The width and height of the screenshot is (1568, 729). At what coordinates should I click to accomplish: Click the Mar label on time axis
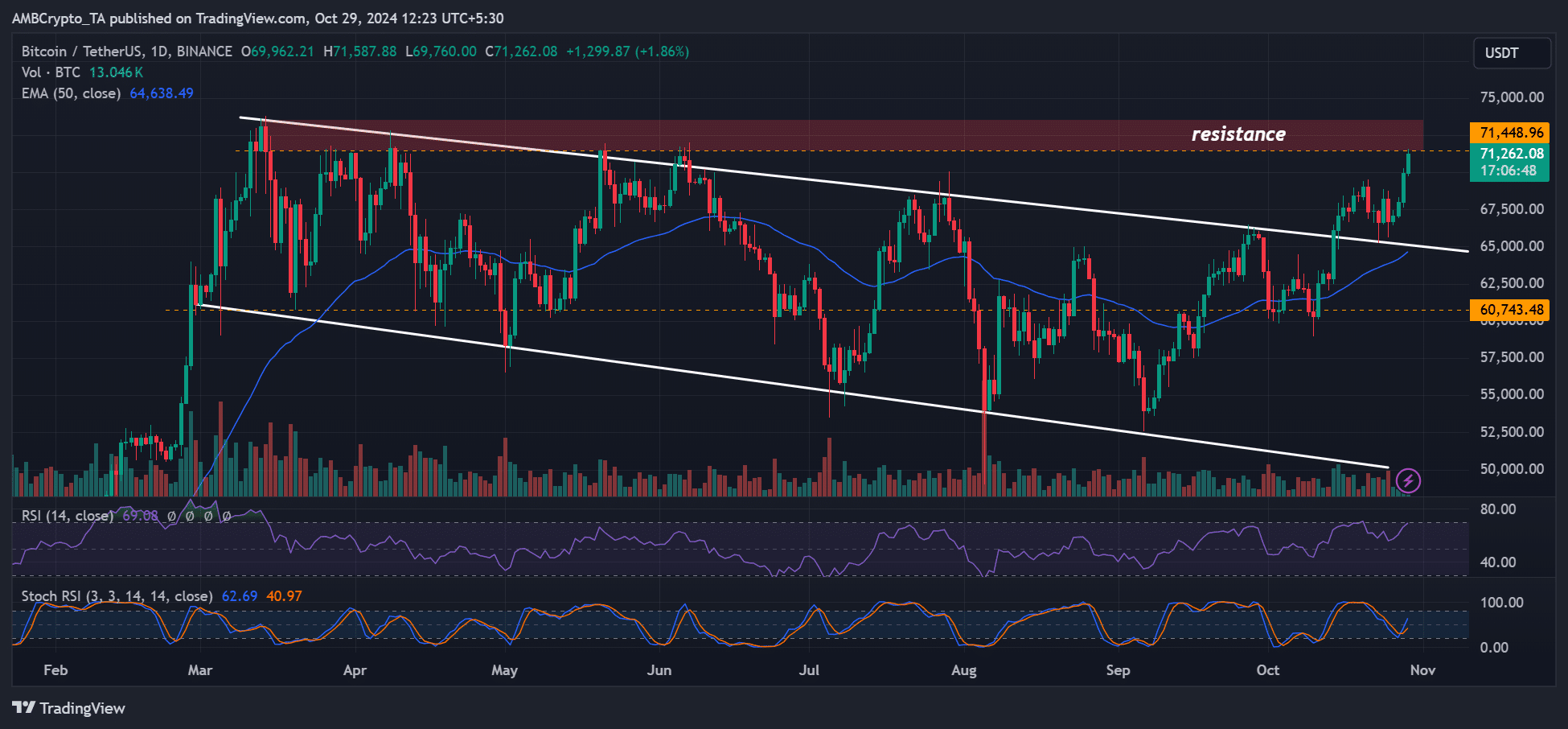point(200,670)
